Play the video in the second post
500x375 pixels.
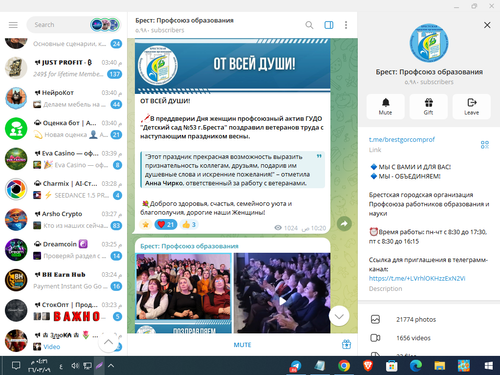pyautogui.click(x=282, y=301)
